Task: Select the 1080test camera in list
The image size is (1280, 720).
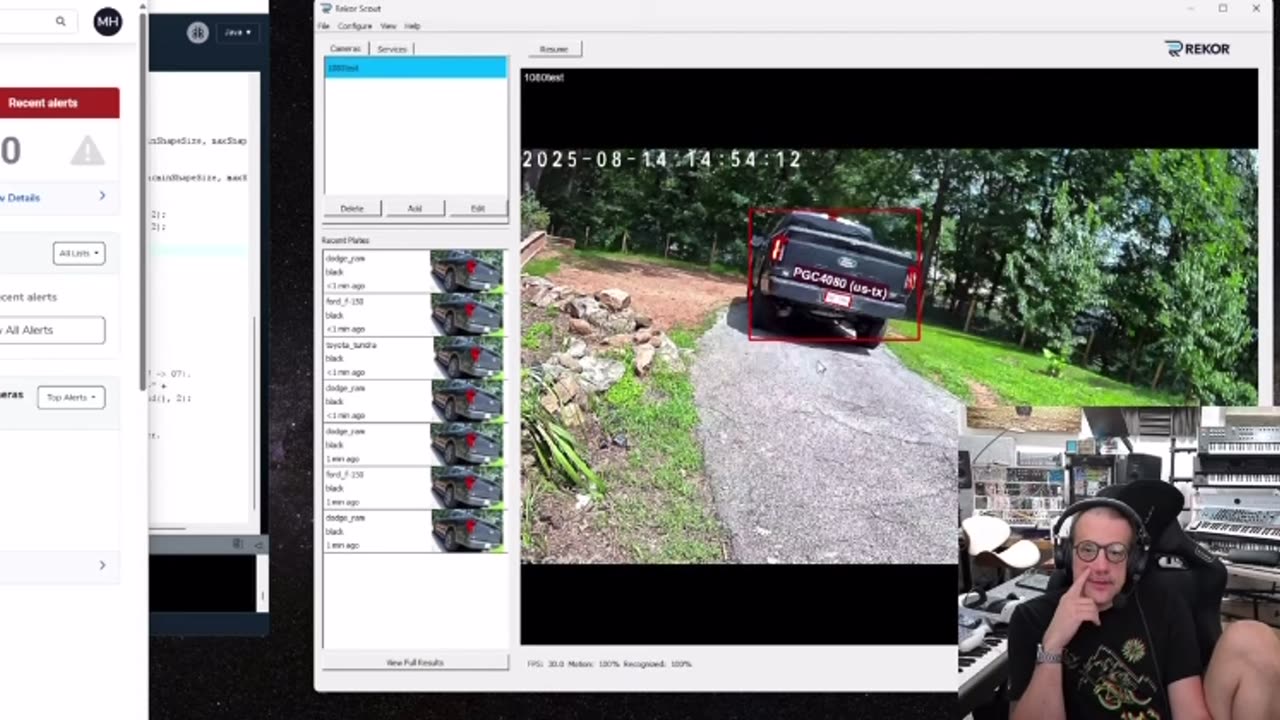Action: pos(415,68)
